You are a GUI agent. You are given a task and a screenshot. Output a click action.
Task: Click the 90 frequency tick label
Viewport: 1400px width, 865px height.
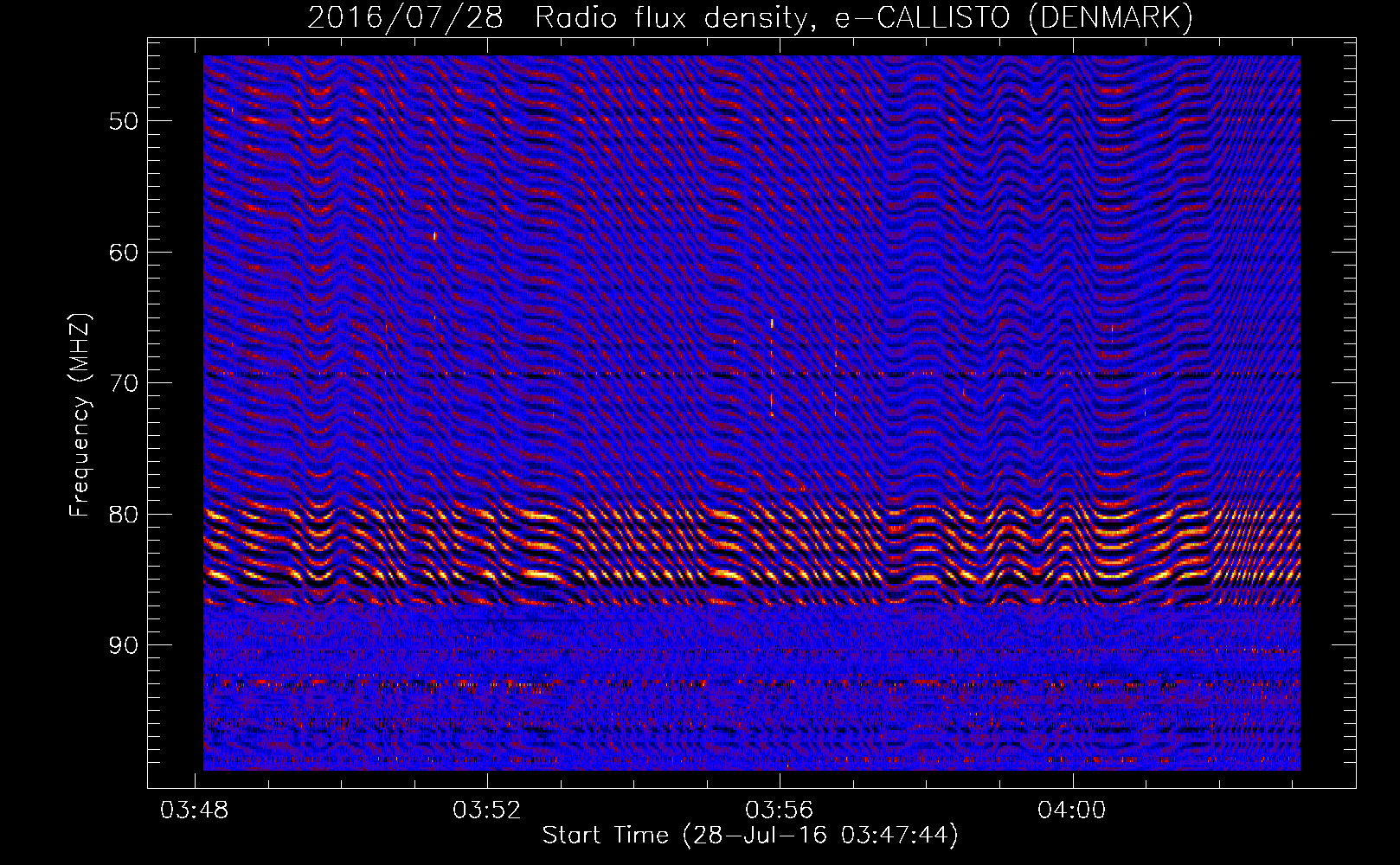124,645
